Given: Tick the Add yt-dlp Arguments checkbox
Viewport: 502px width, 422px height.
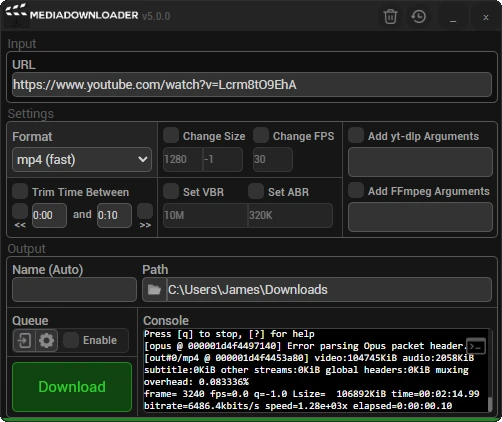Looking at the screenshot, I should tap(356, 136).
